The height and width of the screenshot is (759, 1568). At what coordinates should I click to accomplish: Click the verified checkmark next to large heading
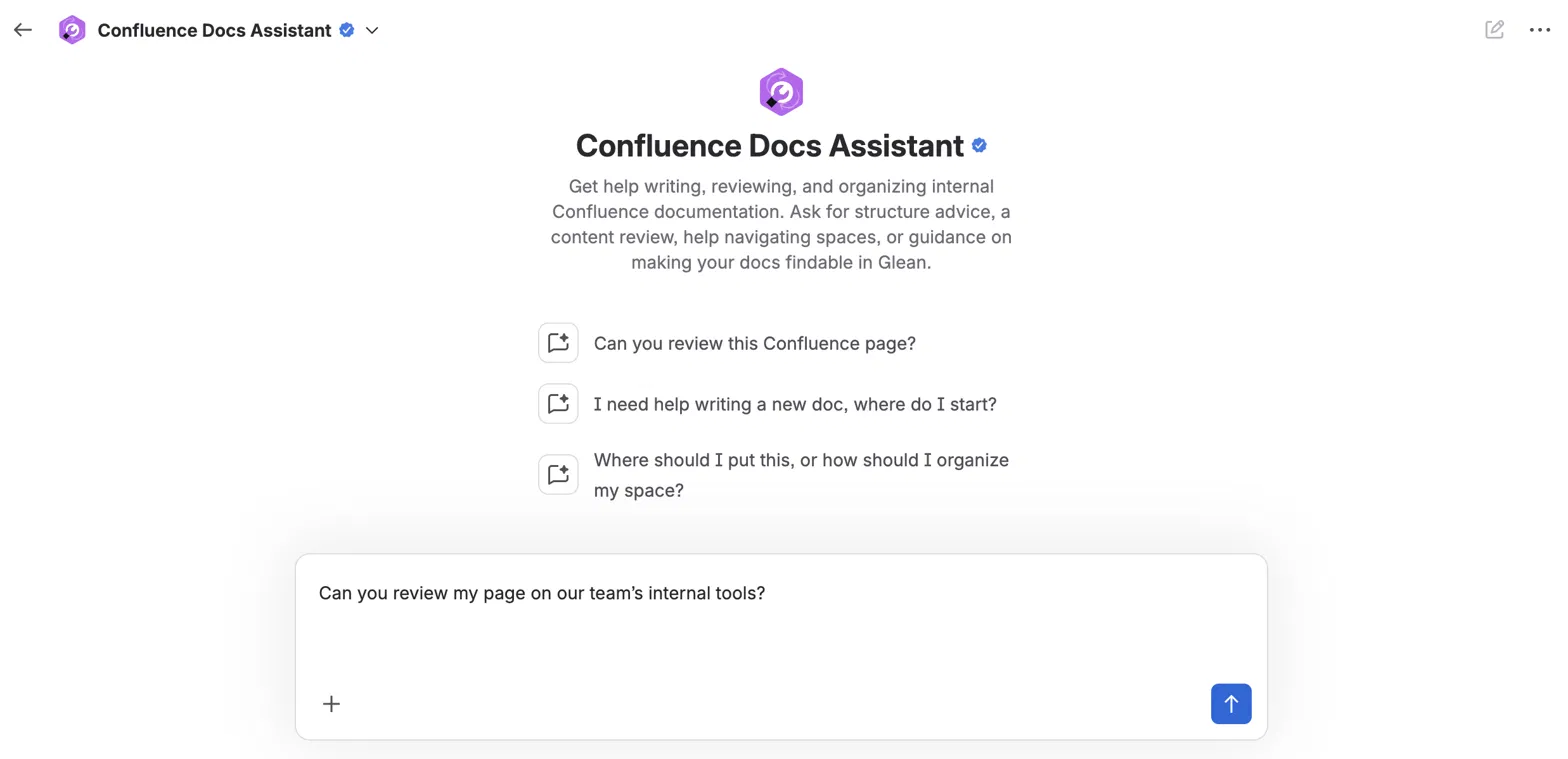pos(980,146)
